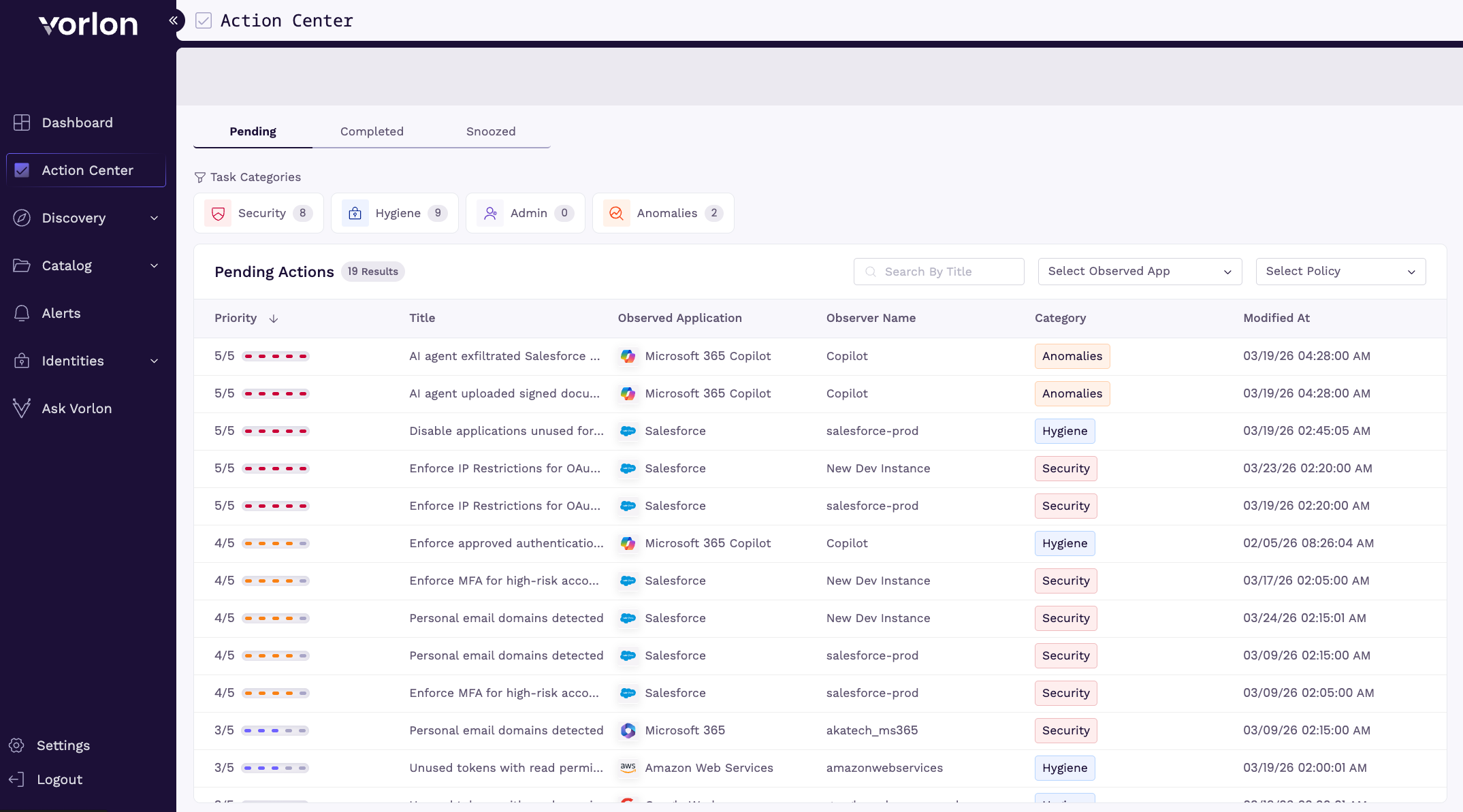The width and height of the screenshot is (1463, 812).
Task: Click the 5/5 priority bar in first row
Action: pos(276,356)
